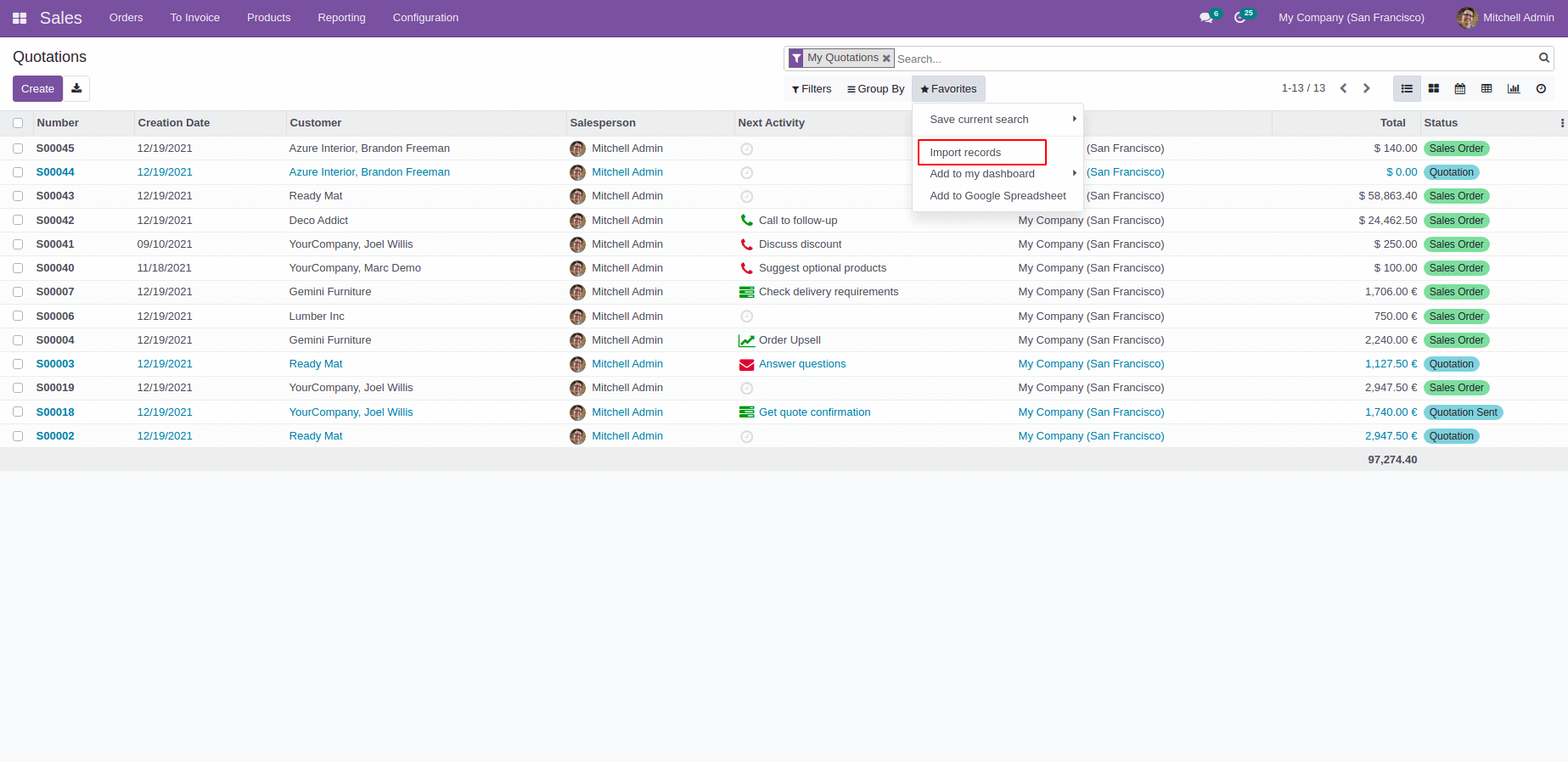The width and height of the screenshot is (1568, 762).
Task: Click activity icon for Get quote confirmation
Action: (747, 412)
